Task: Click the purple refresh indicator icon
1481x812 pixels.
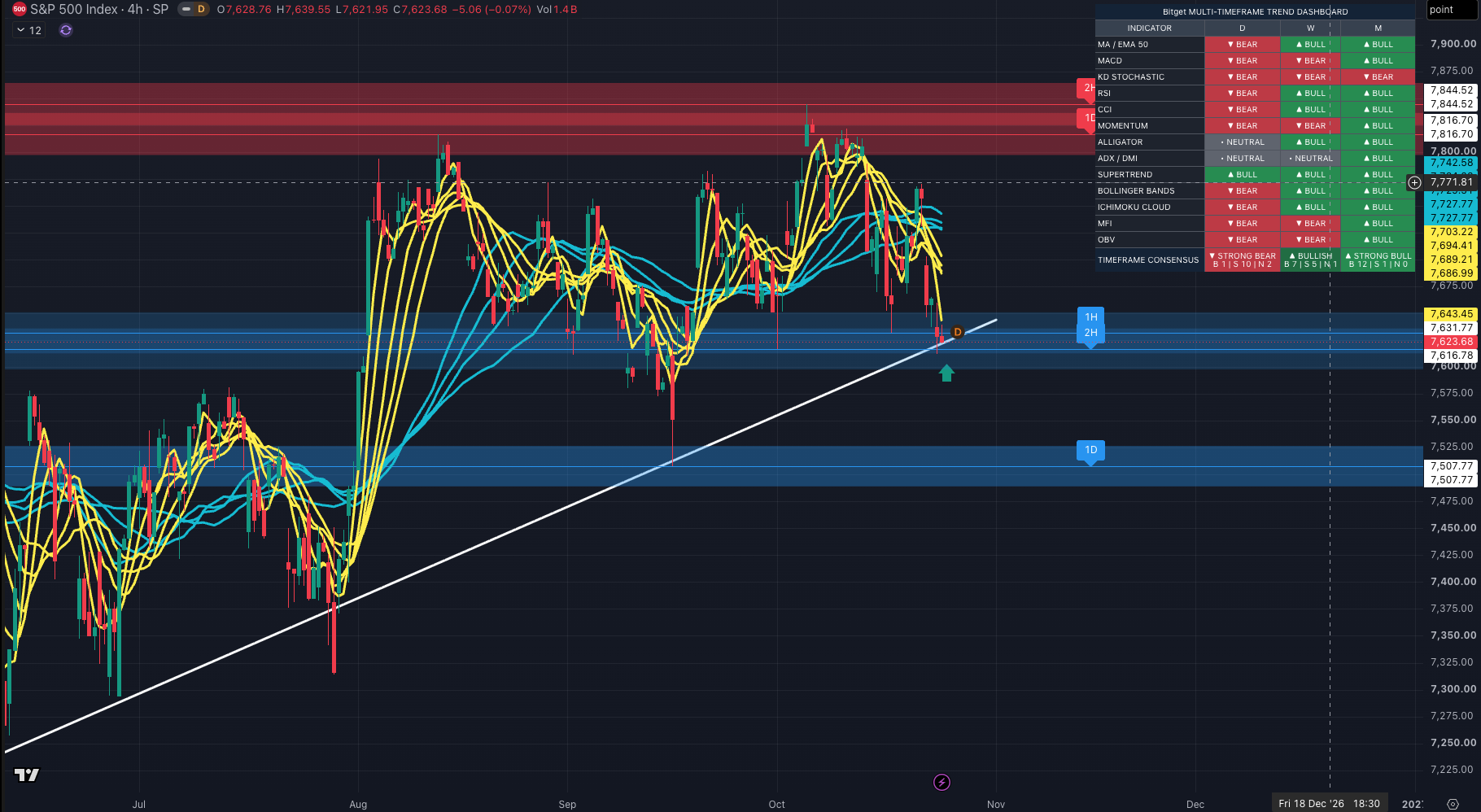Action: 66,30
